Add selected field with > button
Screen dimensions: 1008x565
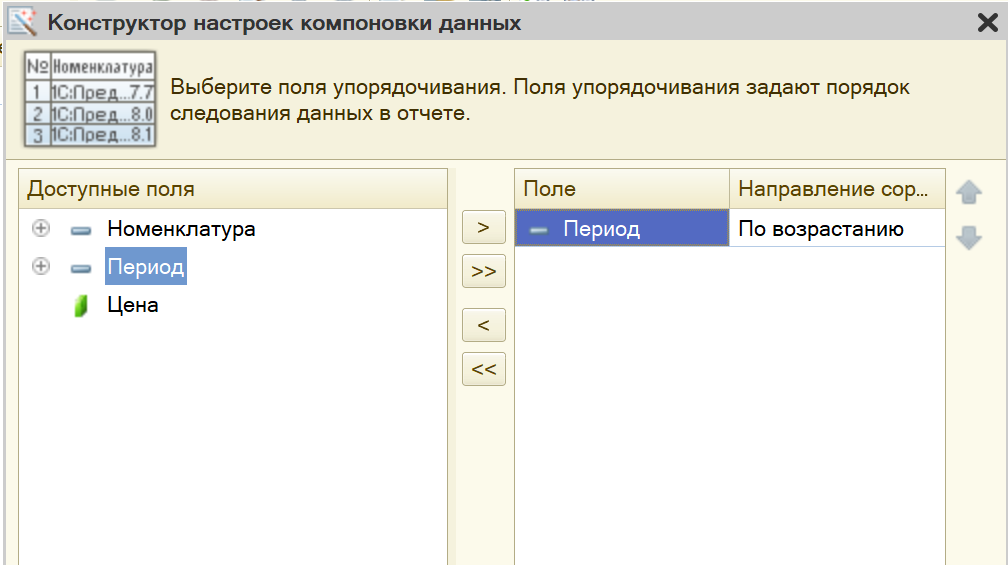point(483,227)
